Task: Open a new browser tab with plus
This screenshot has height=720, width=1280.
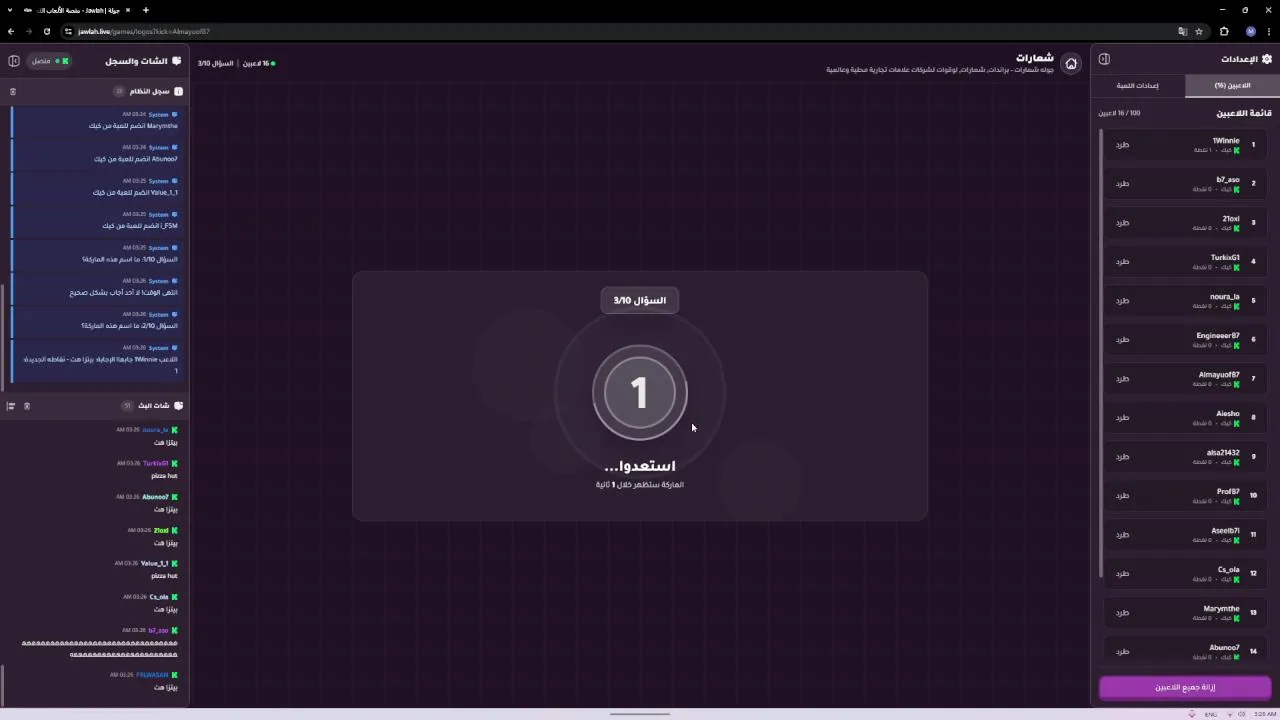Action: click(x=145, y=10)
